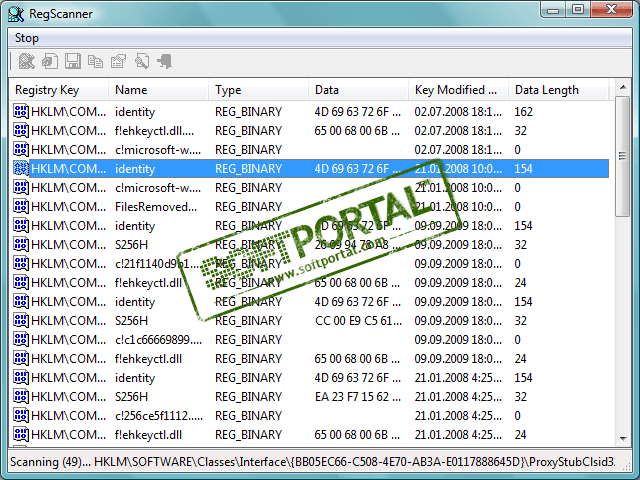Sort by the Name column header
The height and width of the screenshot is (480, 640).
tap(158, 90)
